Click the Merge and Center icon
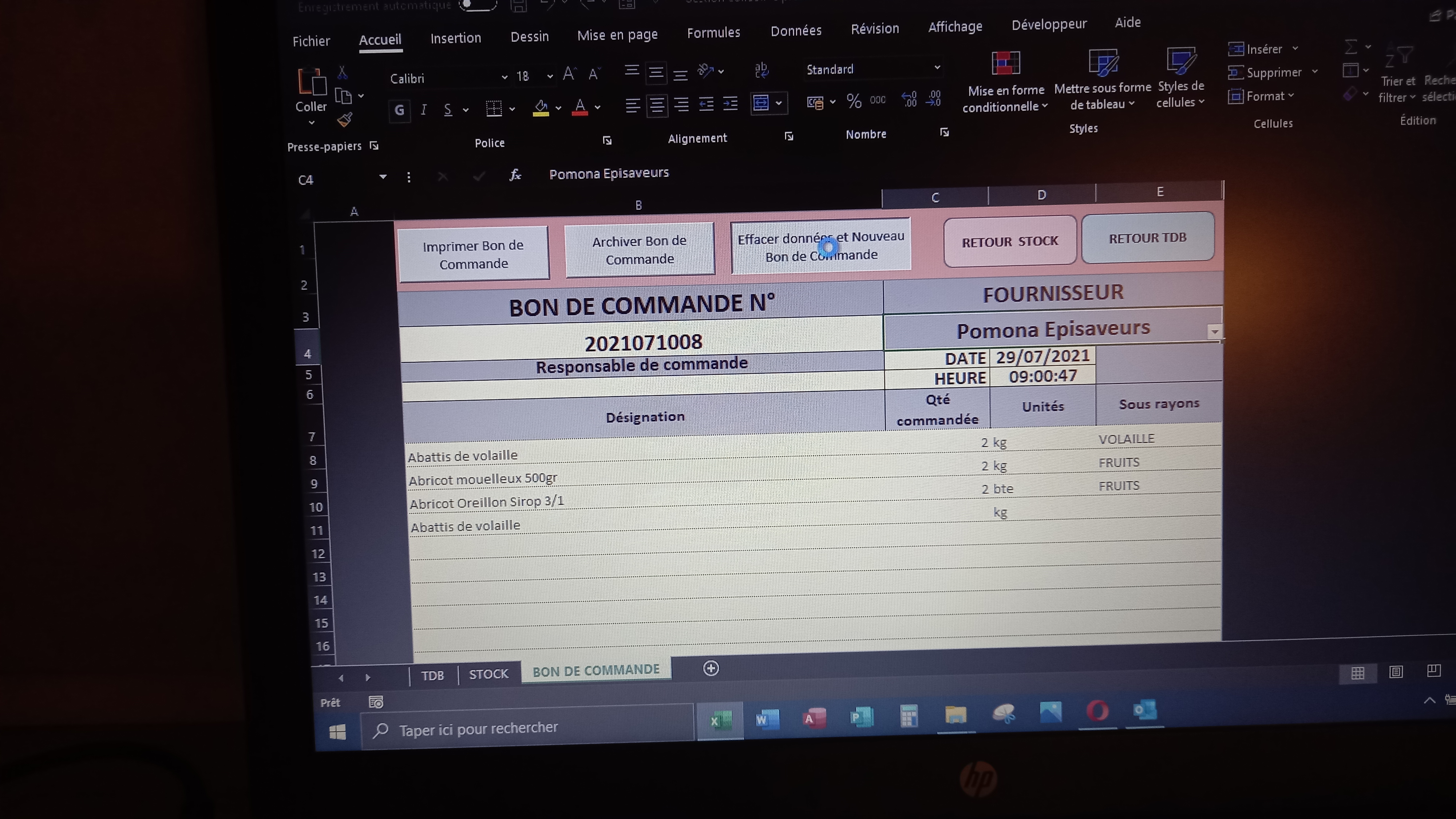The width and height of the screenshot is (1456, 819). (x=761, y=103)
